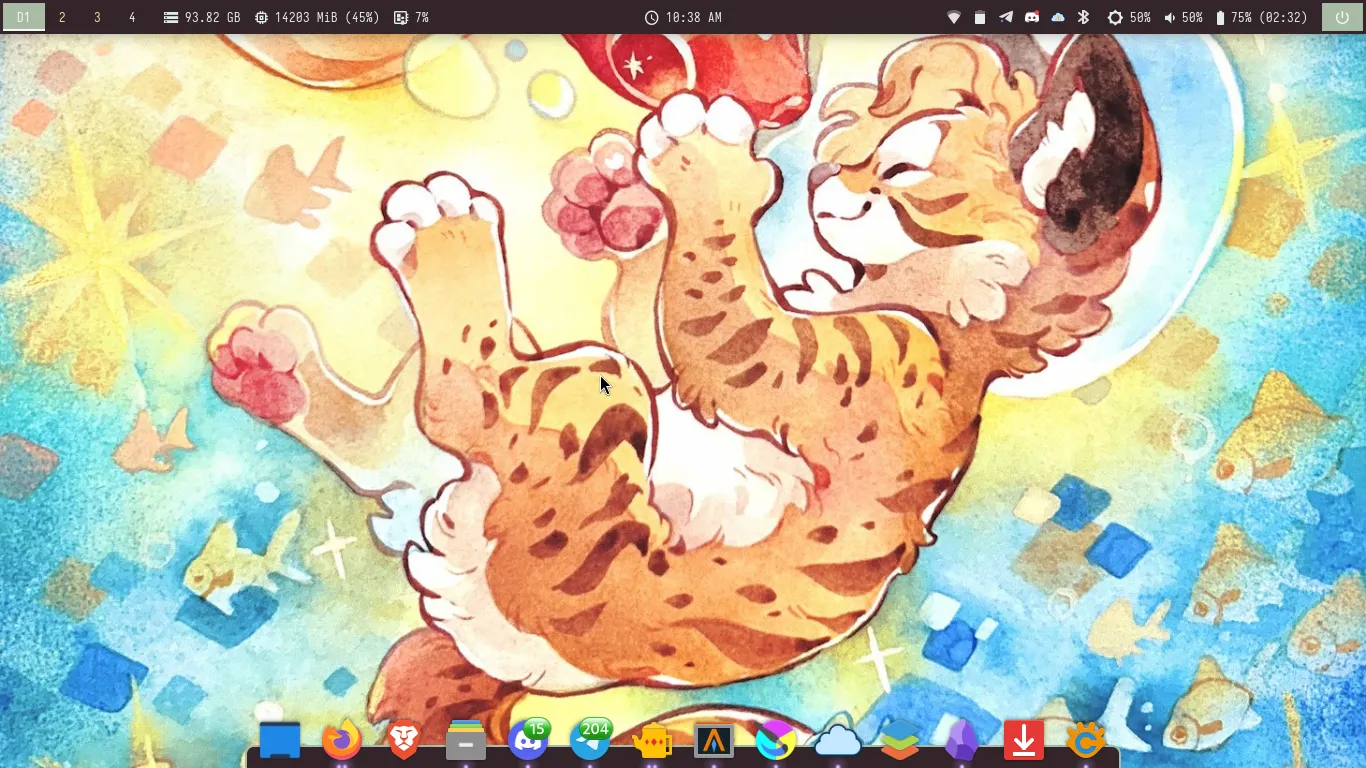Toggle Bluetooth from the system tray
Screen dimensions: 1366x768
[1081, 17]
